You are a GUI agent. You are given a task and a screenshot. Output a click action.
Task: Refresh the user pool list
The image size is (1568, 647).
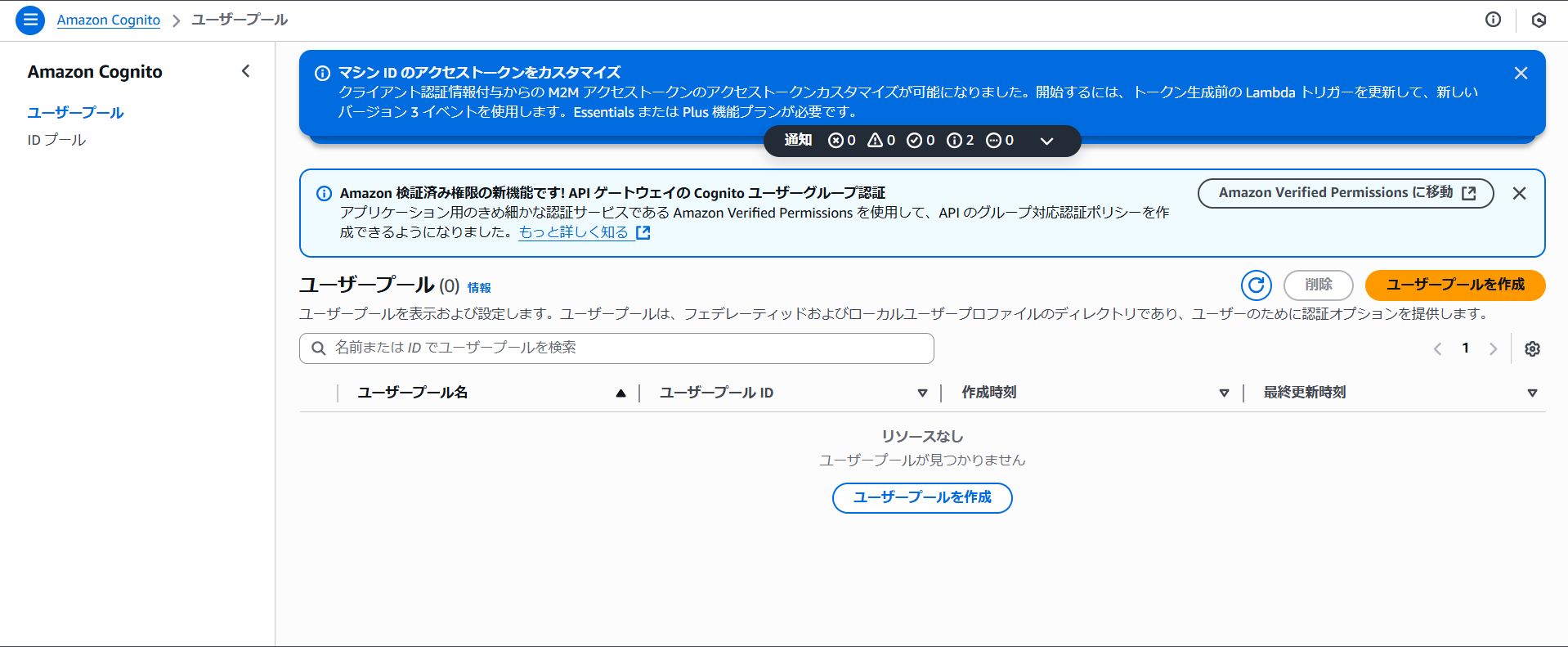pos(1257,285)
